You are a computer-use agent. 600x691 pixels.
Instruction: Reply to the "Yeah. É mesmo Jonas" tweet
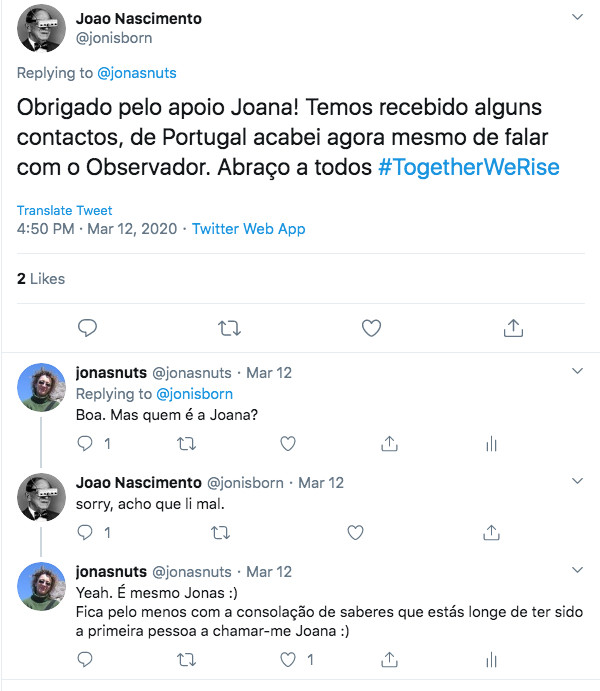click(85, 660)
